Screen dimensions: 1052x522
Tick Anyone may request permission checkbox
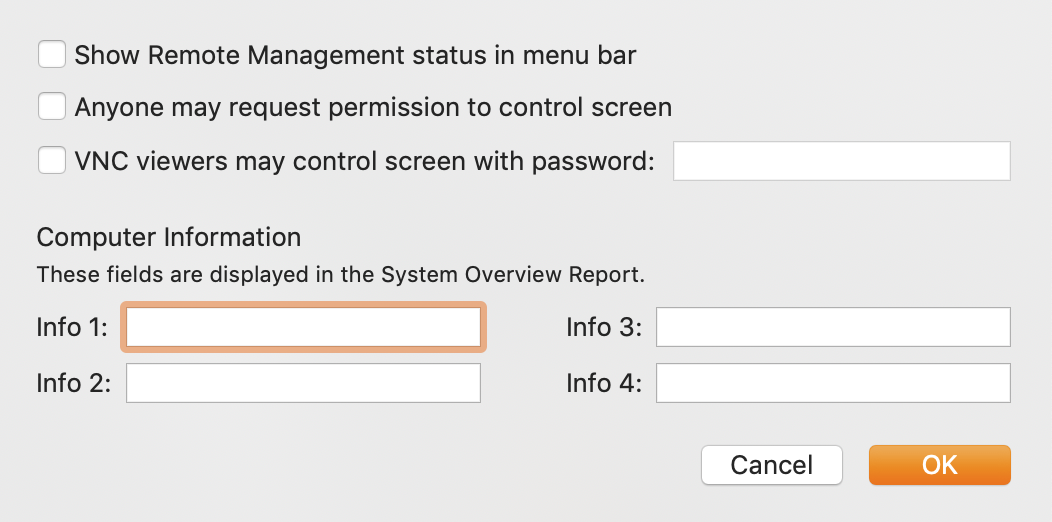[52, 107]
